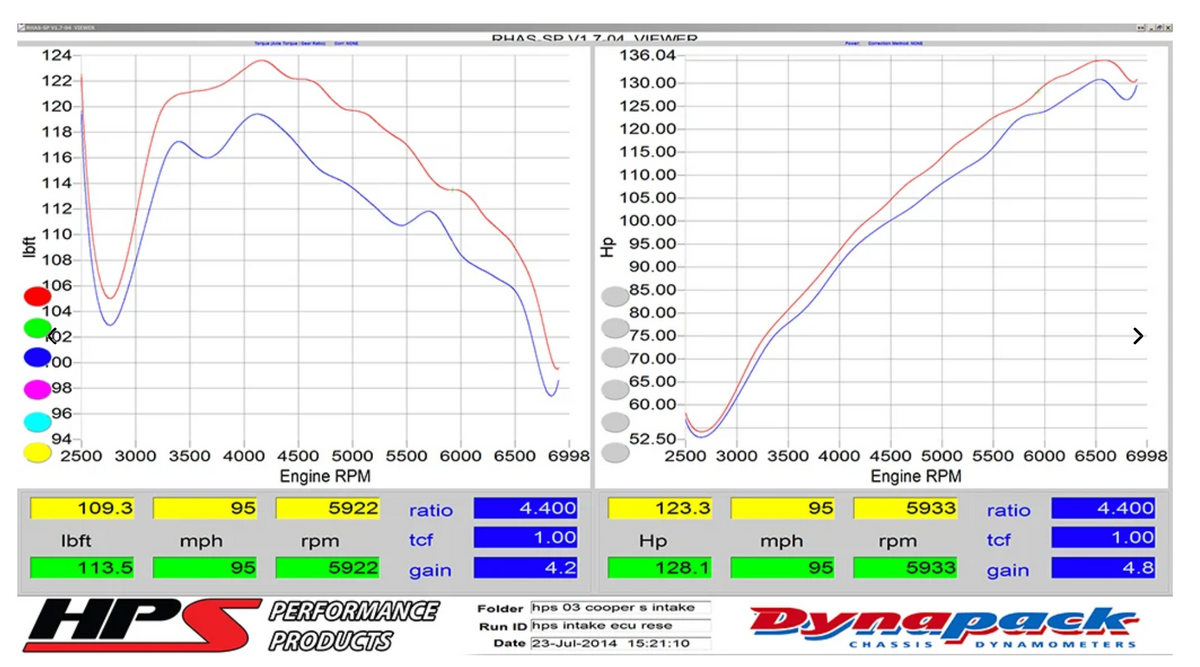Click the Folder field 'hps 03 cooper s intake'

click(620, 608)
